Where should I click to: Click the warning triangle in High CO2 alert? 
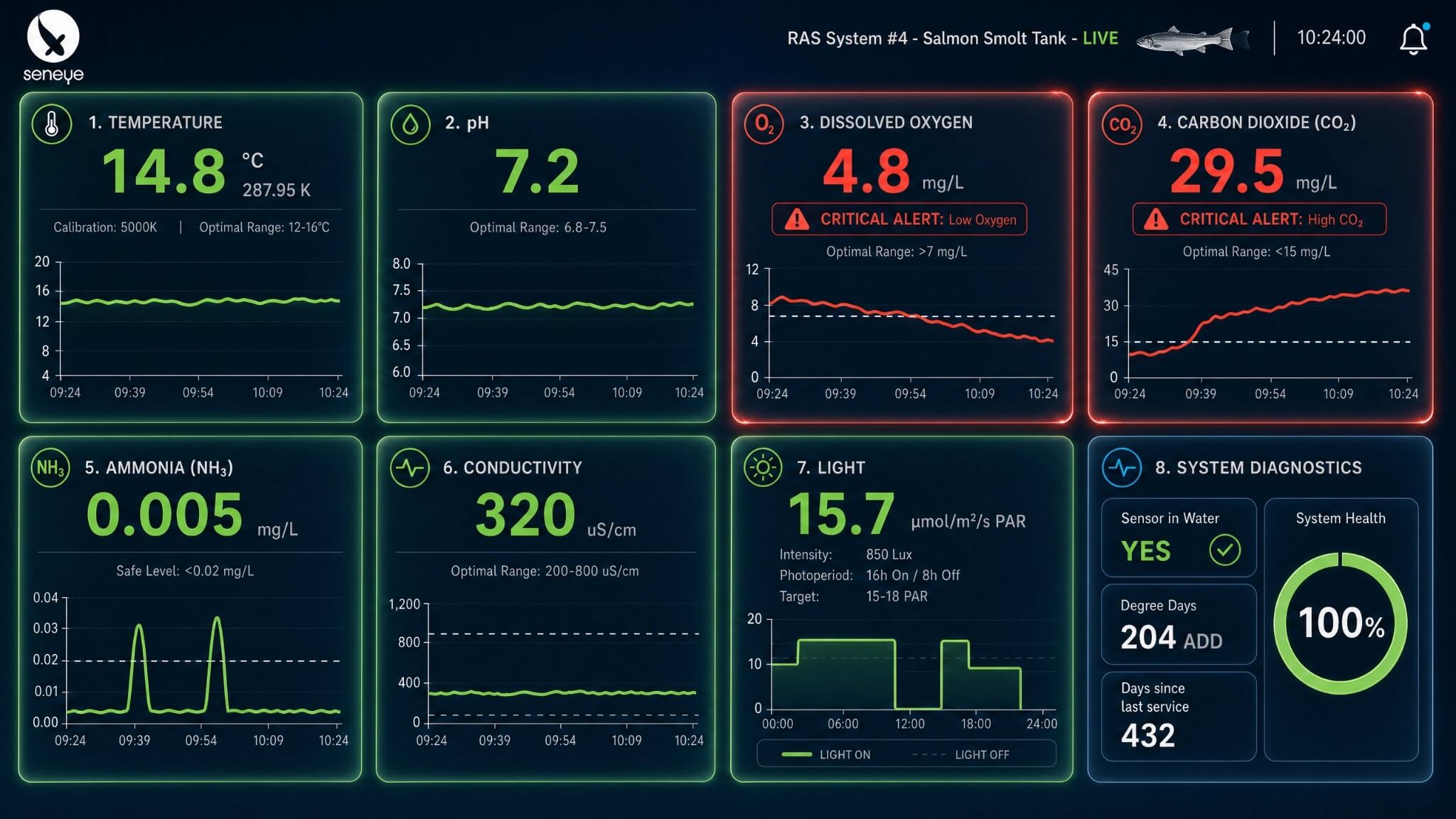[x=1156, y=219]
